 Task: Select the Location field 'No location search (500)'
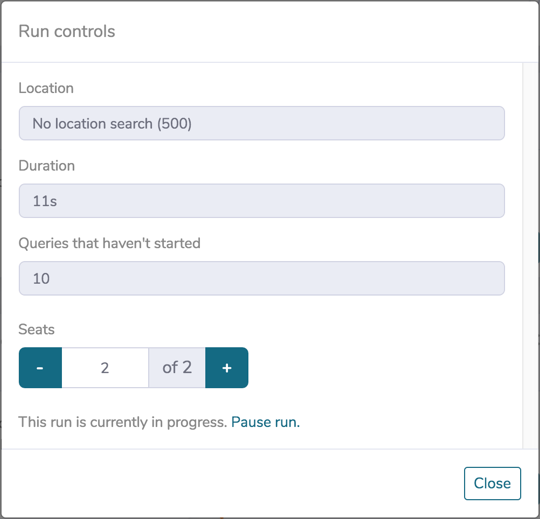[262, 123]
